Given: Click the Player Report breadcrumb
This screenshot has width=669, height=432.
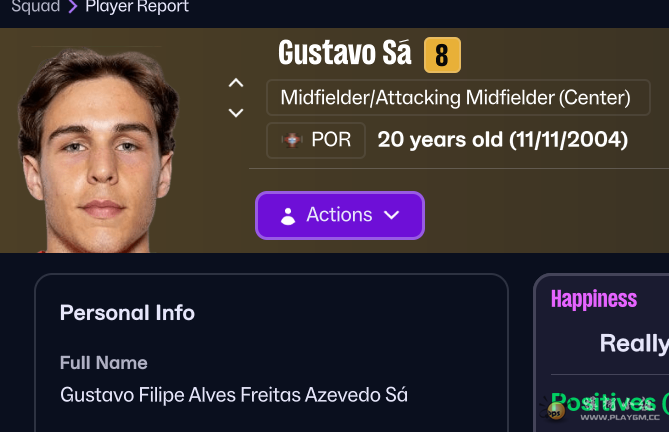Looking at the screenshot, I should 137,7.
